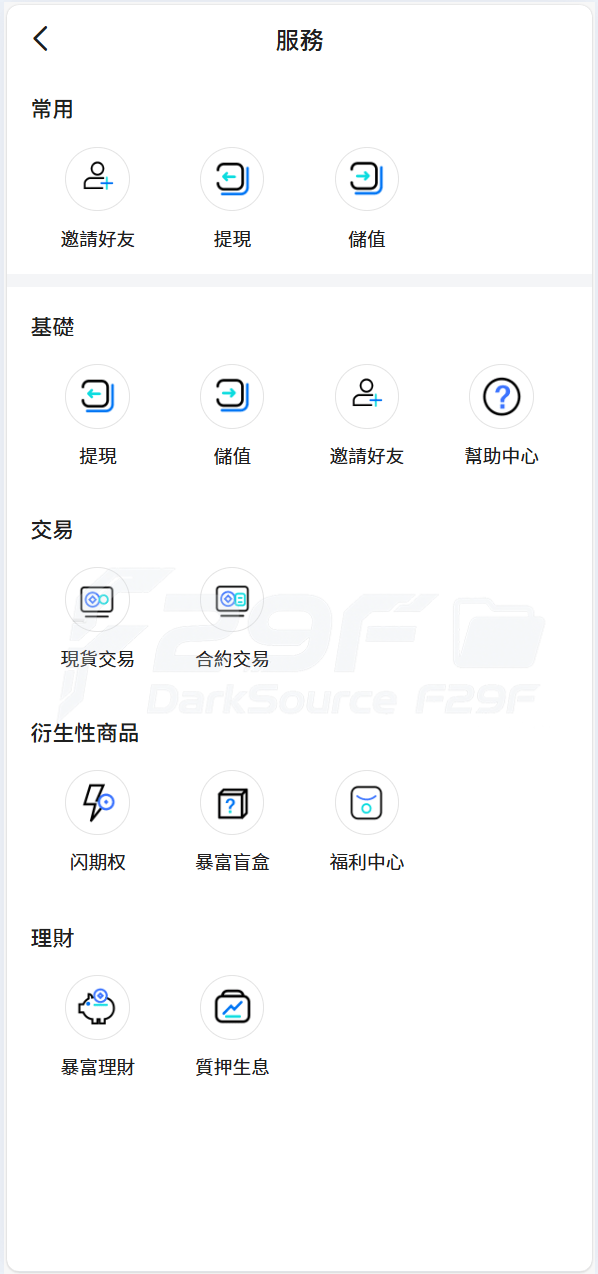Go back using the top-left arrow
Screen dimensions: 598x1274
pos(40,39)
